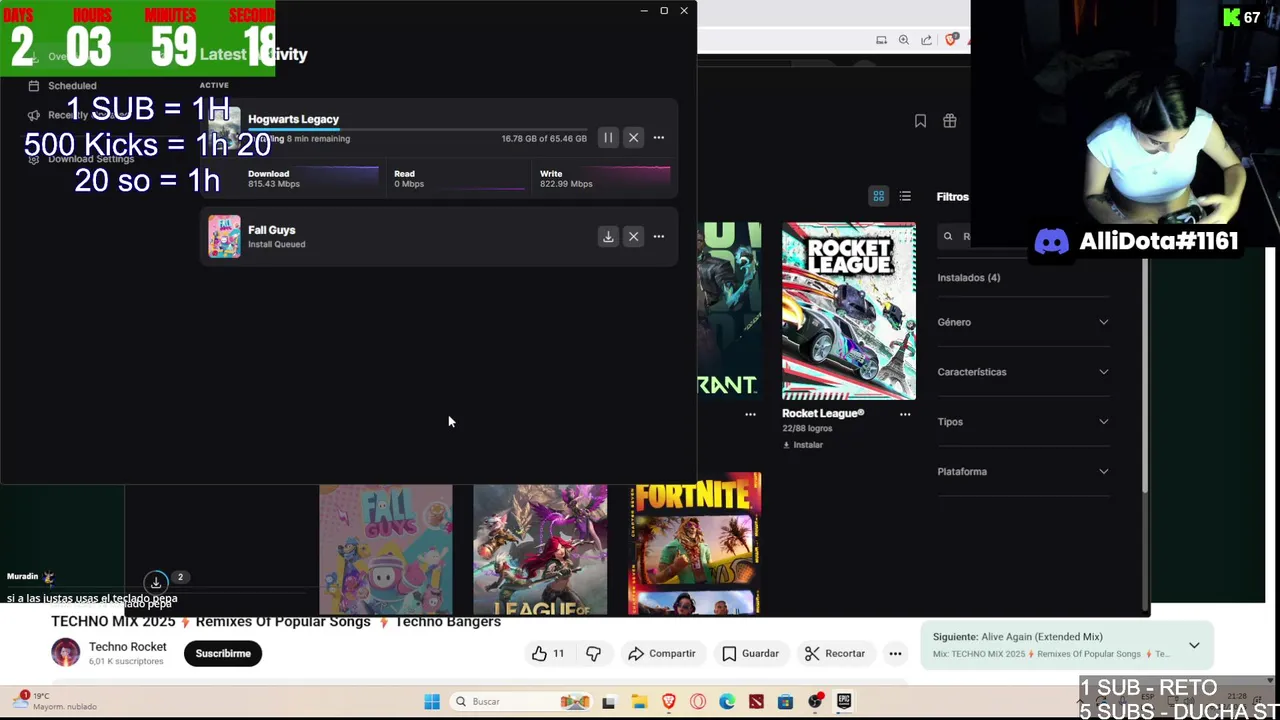Open the Fall Guys library cover
The image size is (1280, 720).
pos(385,549)
